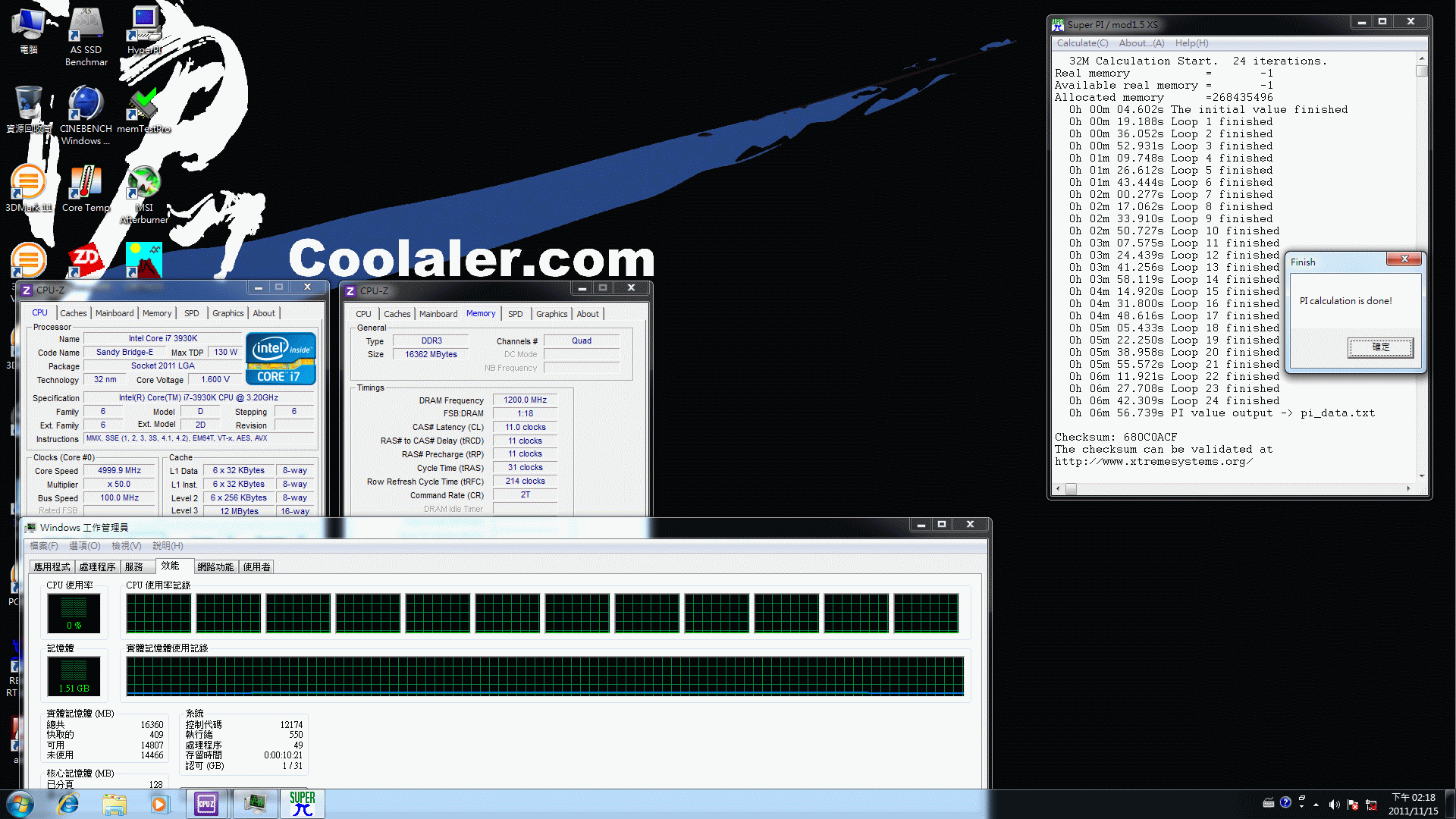The height and width of the screenshot is (819, 1456).
Task: Click the memory Size 16362 MBytes value
Action: 431,355
